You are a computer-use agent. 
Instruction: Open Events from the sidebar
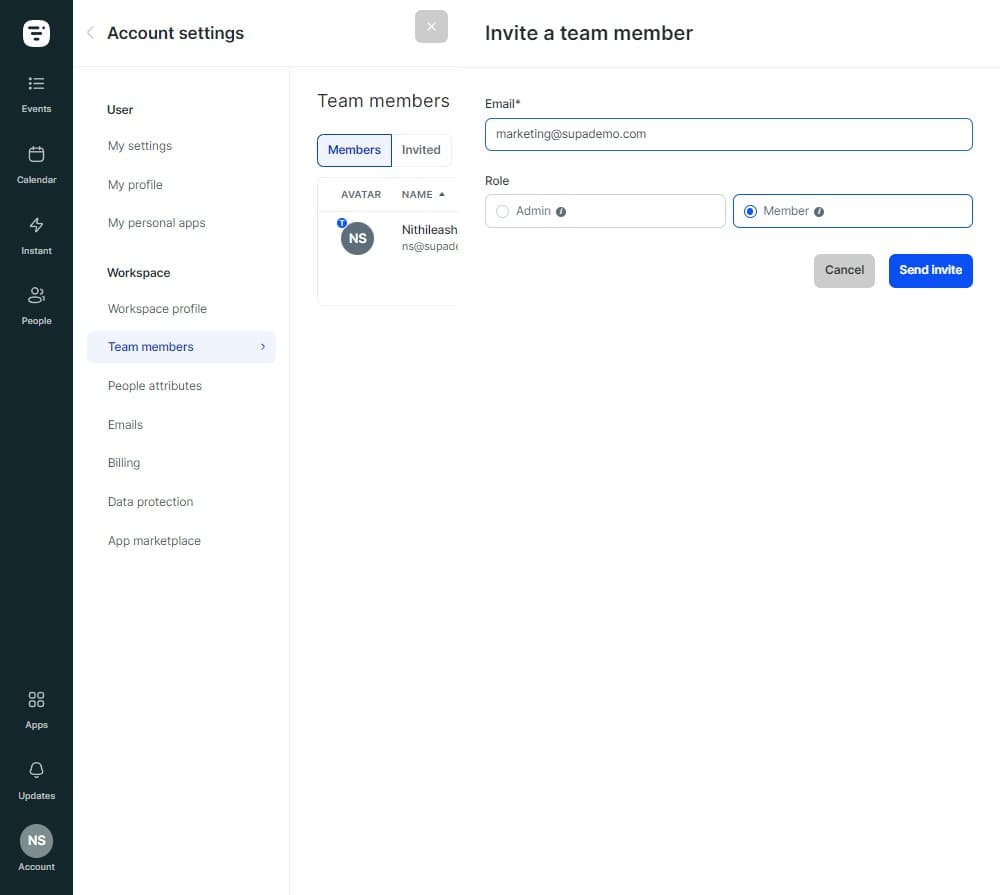(36, 92)
